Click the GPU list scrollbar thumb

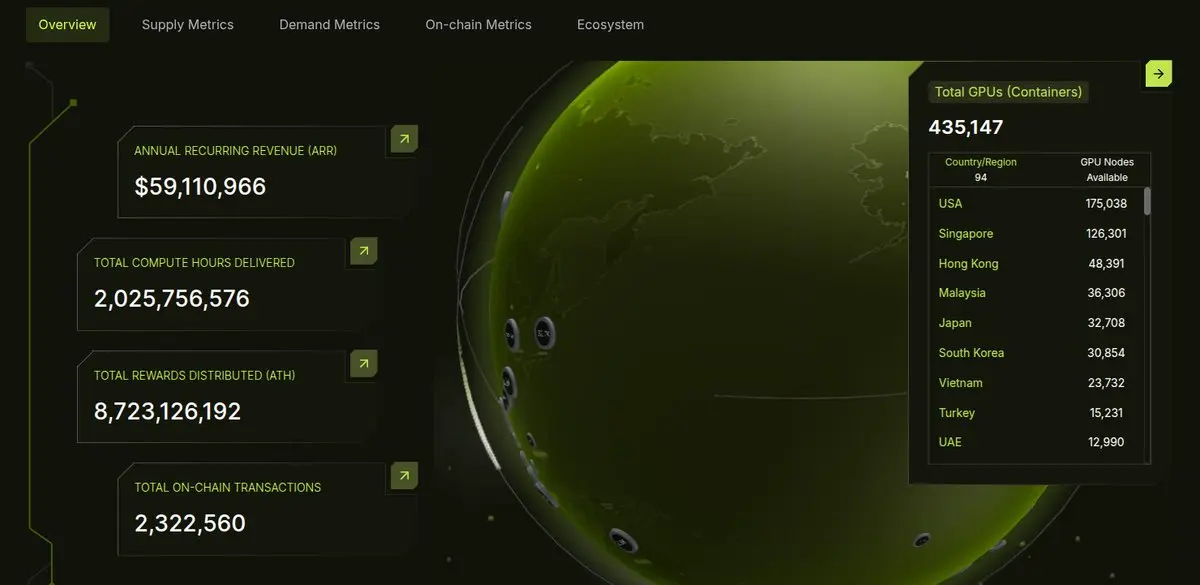[x=1147, y=201]
